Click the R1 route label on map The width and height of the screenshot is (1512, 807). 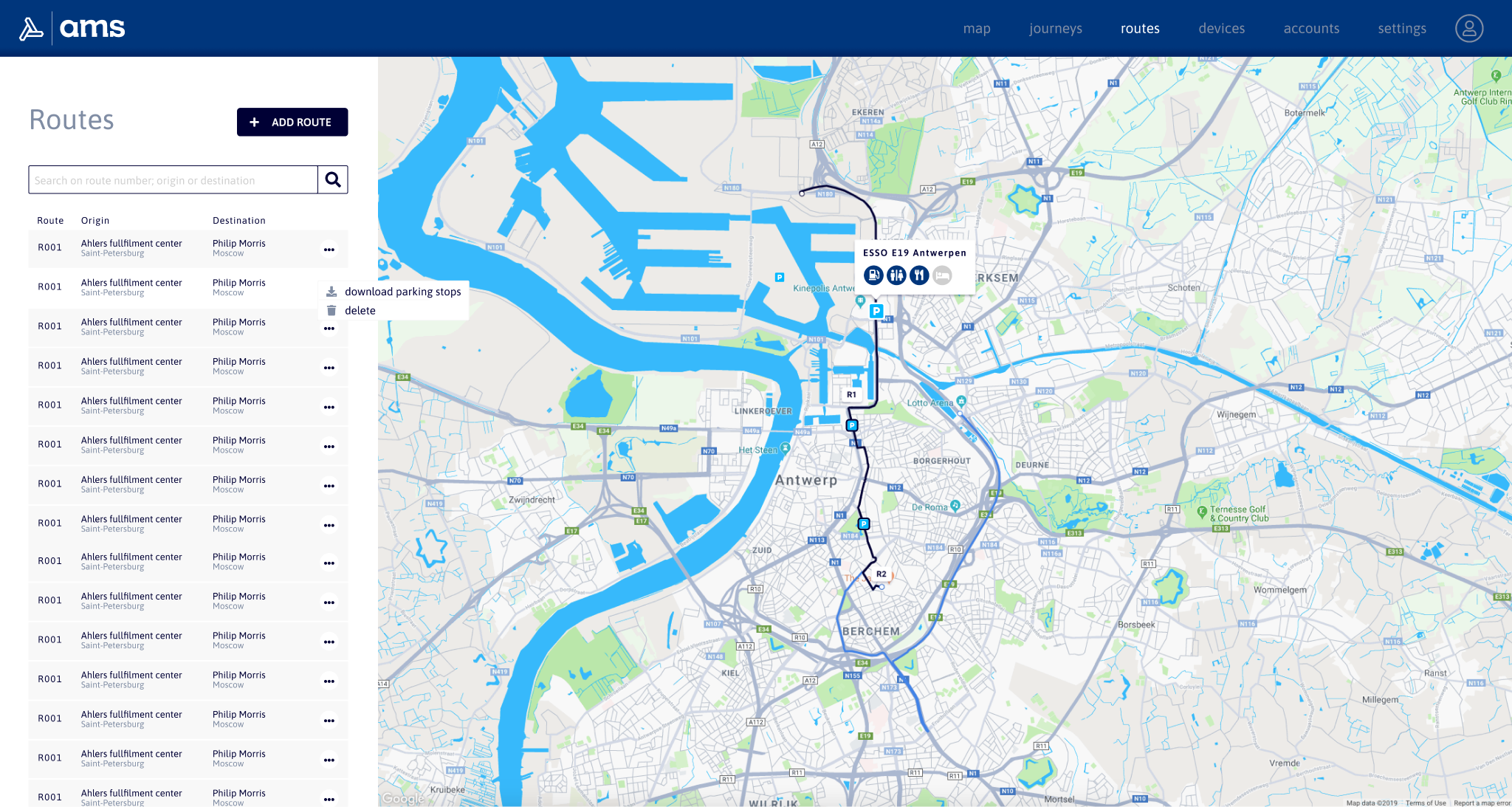(851, 395)
